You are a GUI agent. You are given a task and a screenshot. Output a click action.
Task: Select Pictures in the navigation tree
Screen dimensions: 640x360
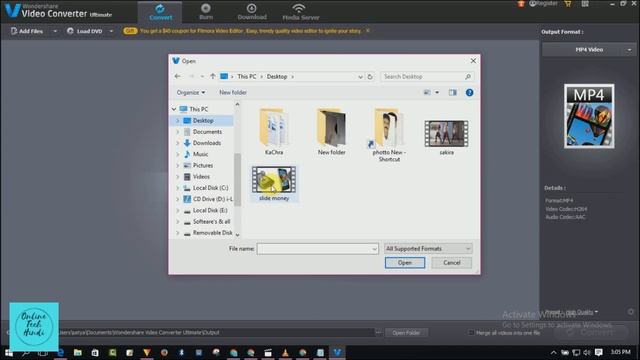203,166
